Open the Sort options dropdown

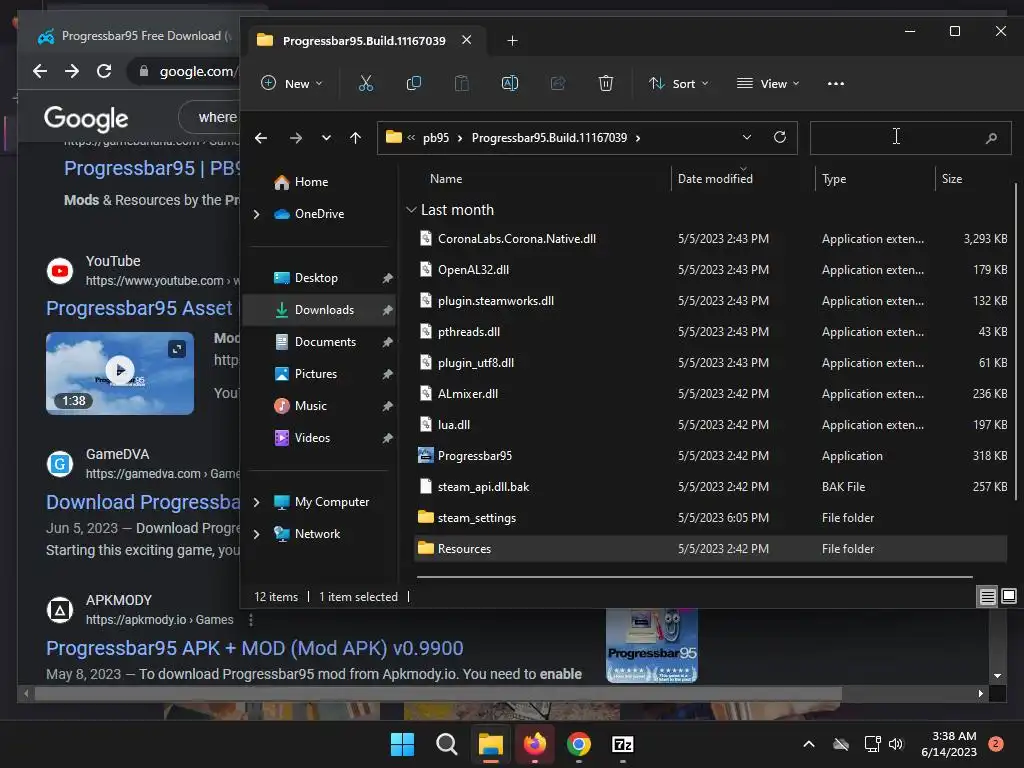tap(679, 84)
